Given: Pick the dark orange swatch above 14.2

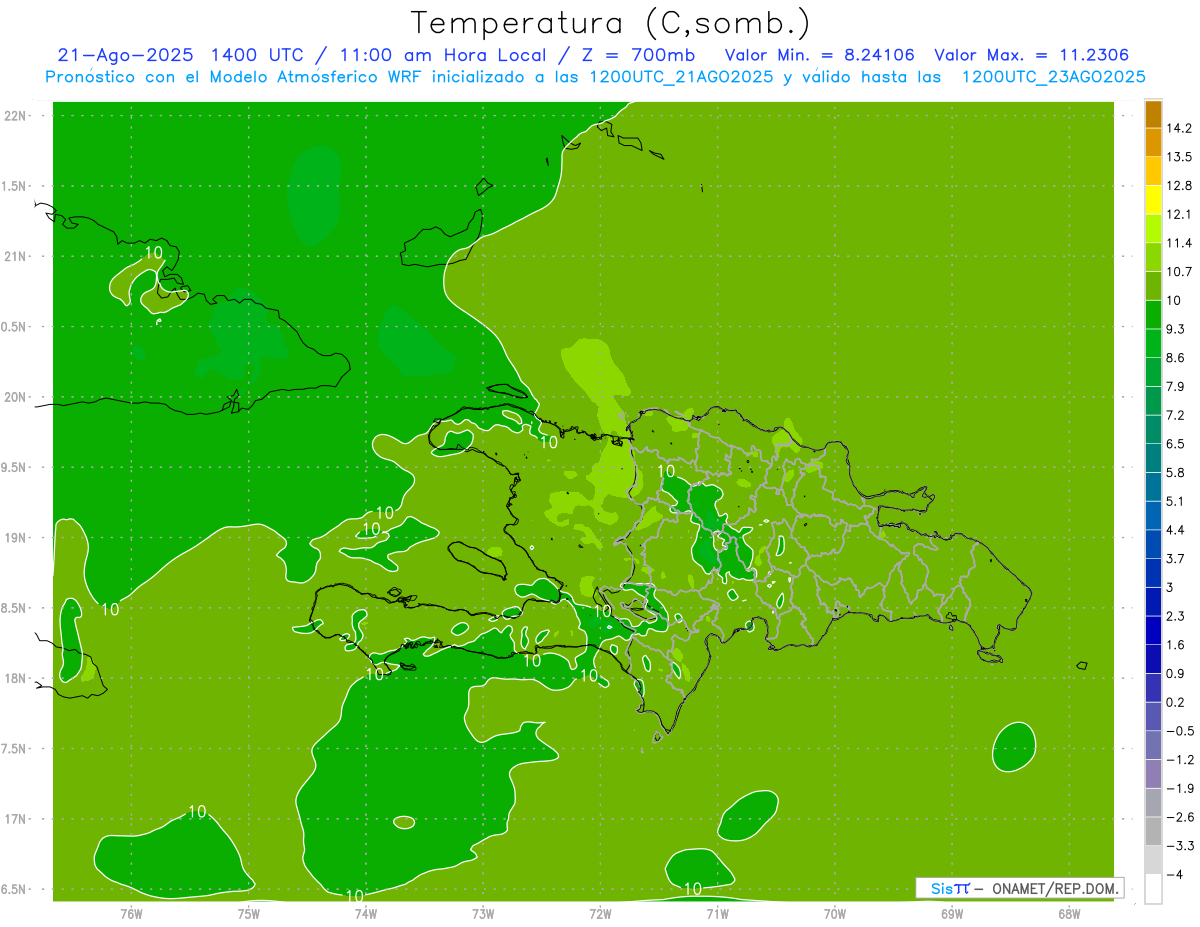Looking at the screenshot, I should click(x=1153, y=114).
